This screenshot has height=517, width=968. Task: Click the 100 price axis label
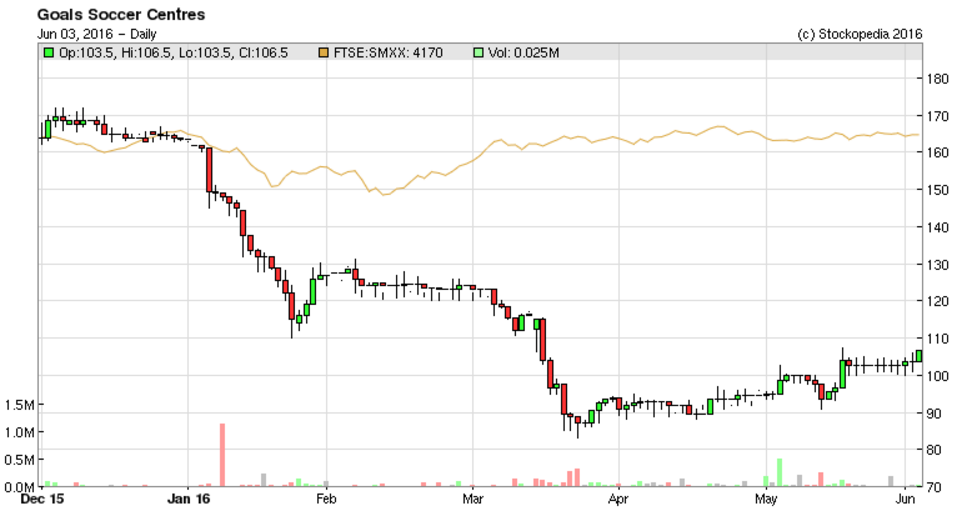coord(937,376)
